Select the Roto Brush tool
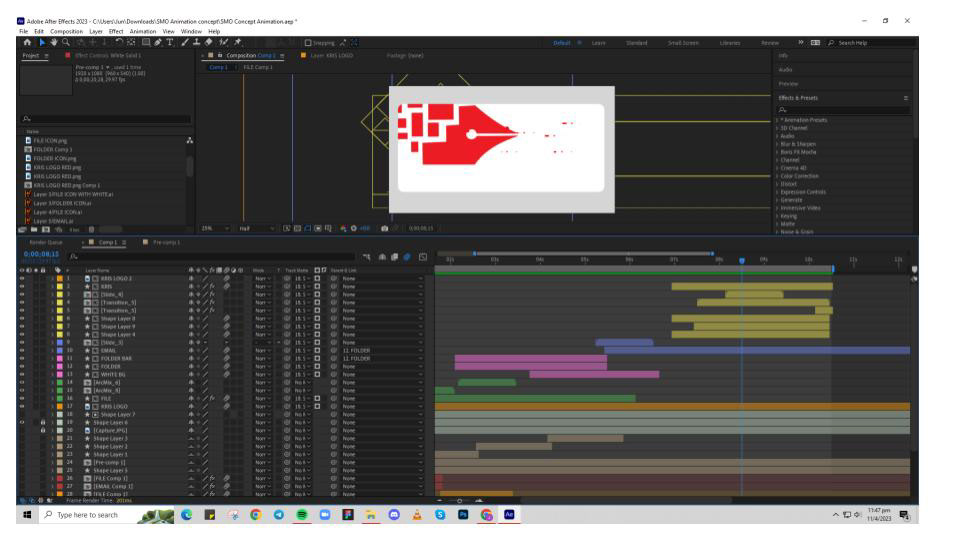 223,42
